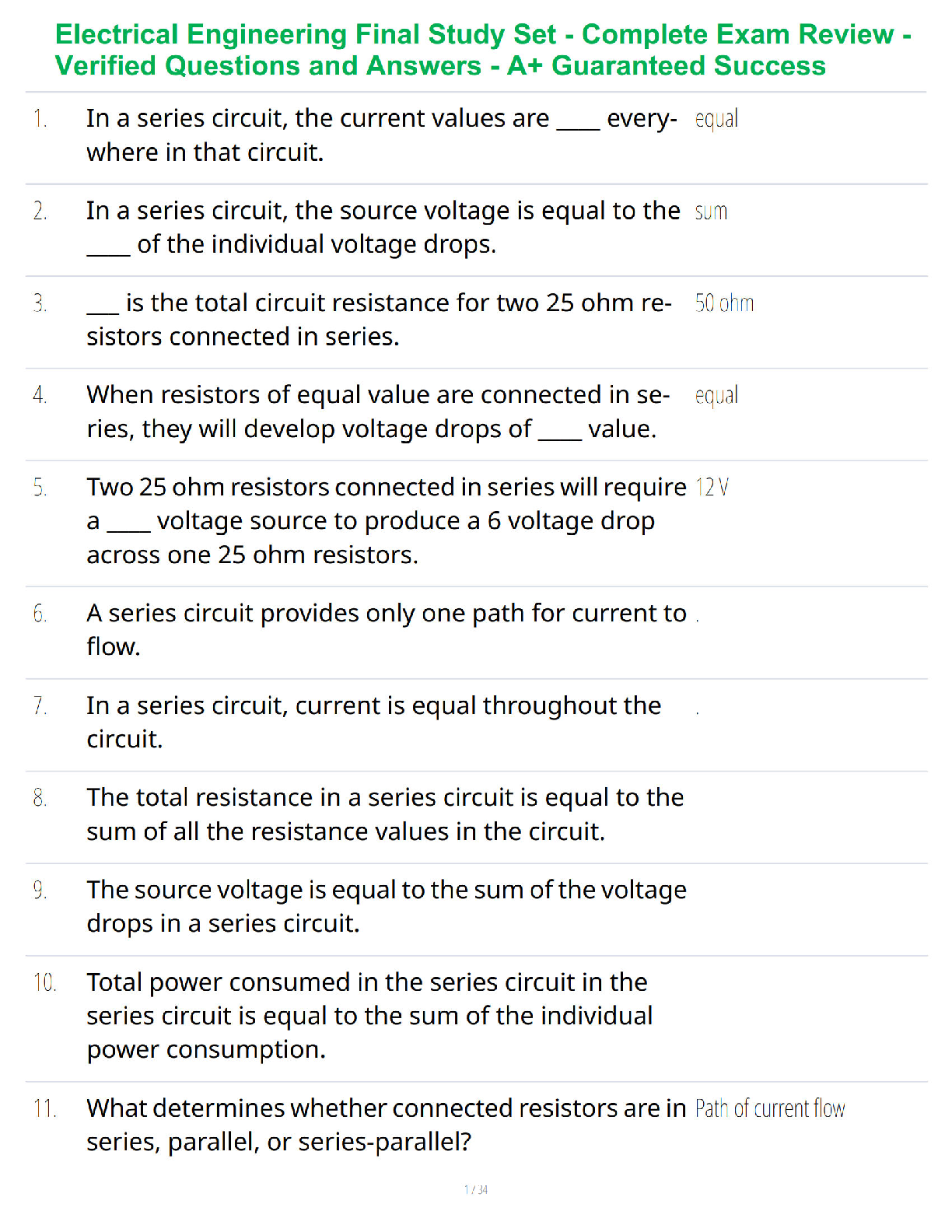Screen dimensions: 952x1232
Task: Click the green study set title heading
Action: pos(482,50)
